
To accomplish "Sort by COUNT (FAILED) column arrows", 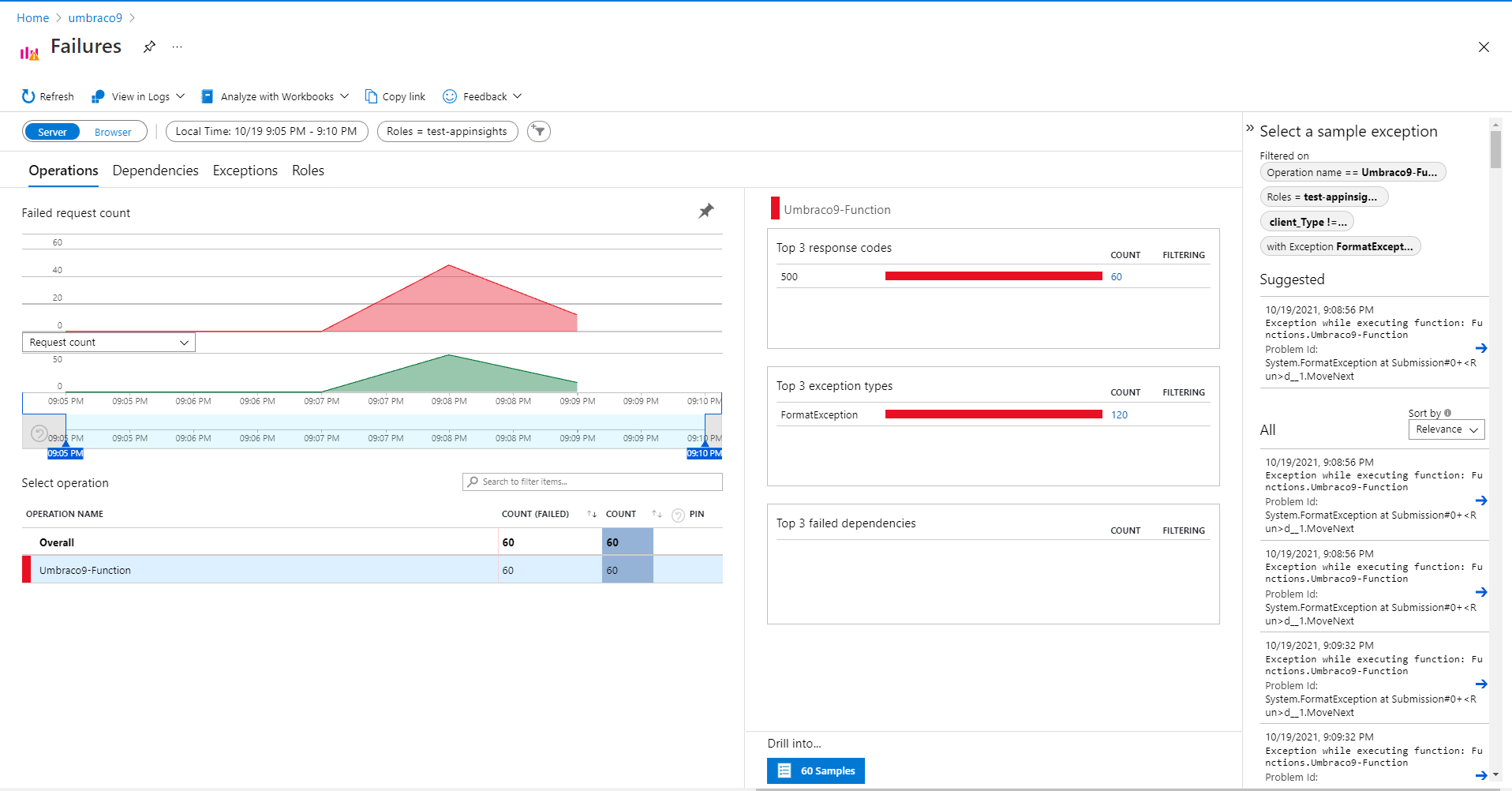I will pyautogui.click(x=592, y=514).
